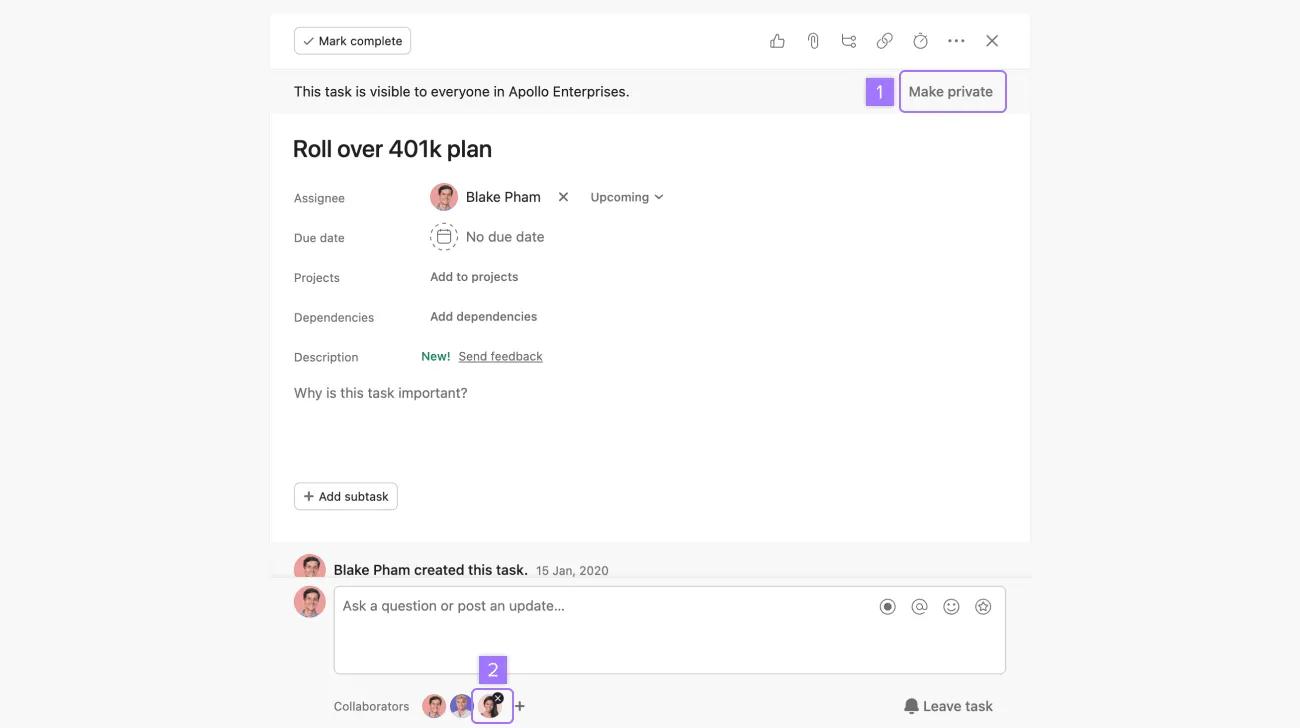Screen dimensions: 1300x728
Task: Click the Add subtask button
Action: click(346, 497)
